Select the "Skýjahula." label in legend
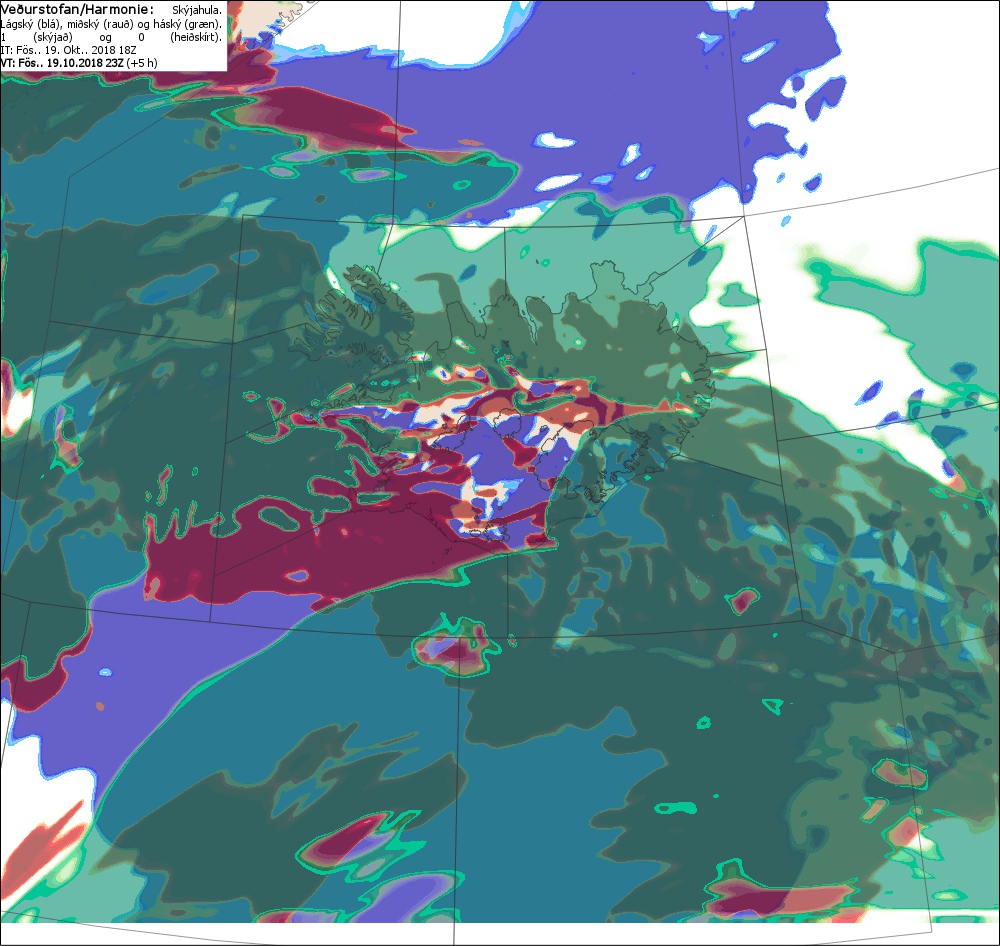The height and width of the screenshot is (946, 1000). tap(197, 10)
